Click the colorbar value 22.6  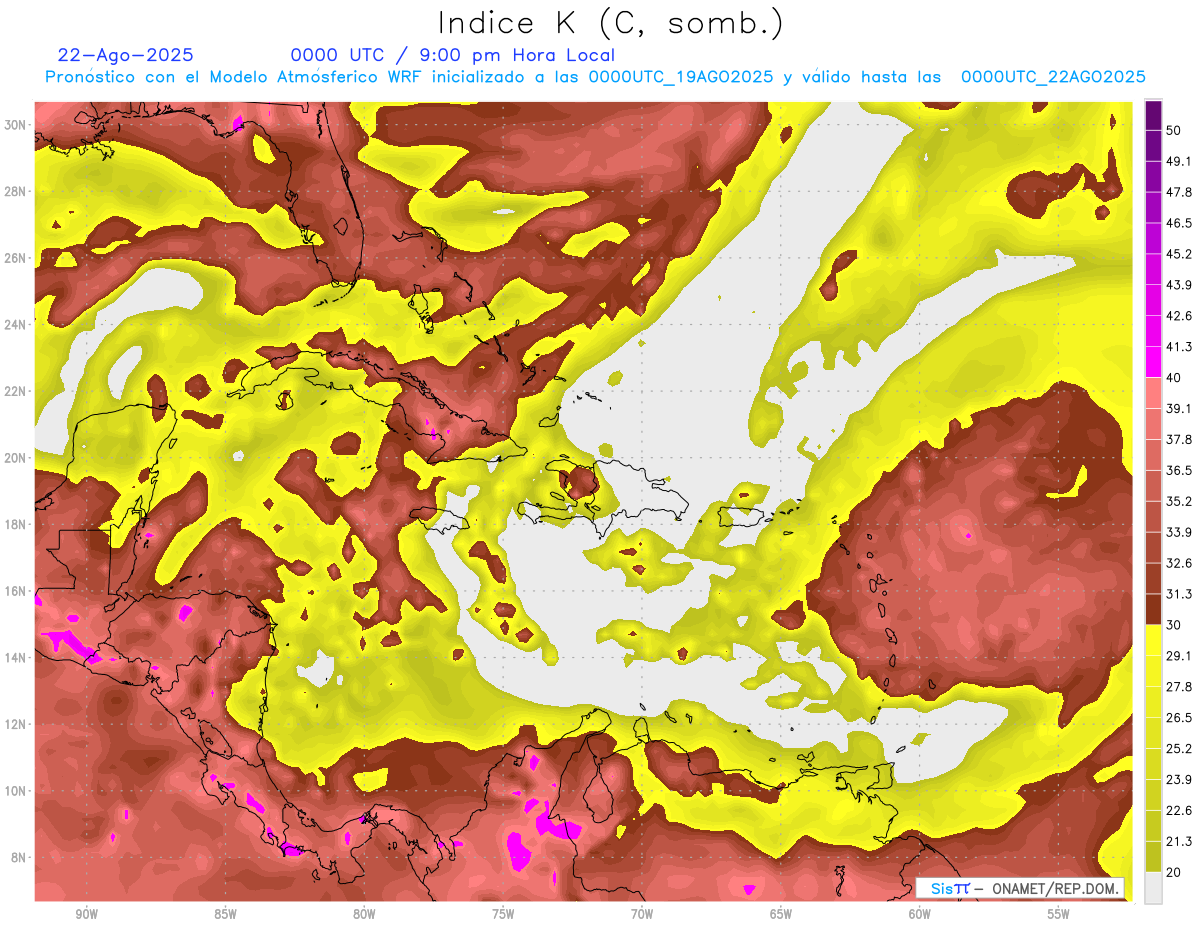[1178, 811]
